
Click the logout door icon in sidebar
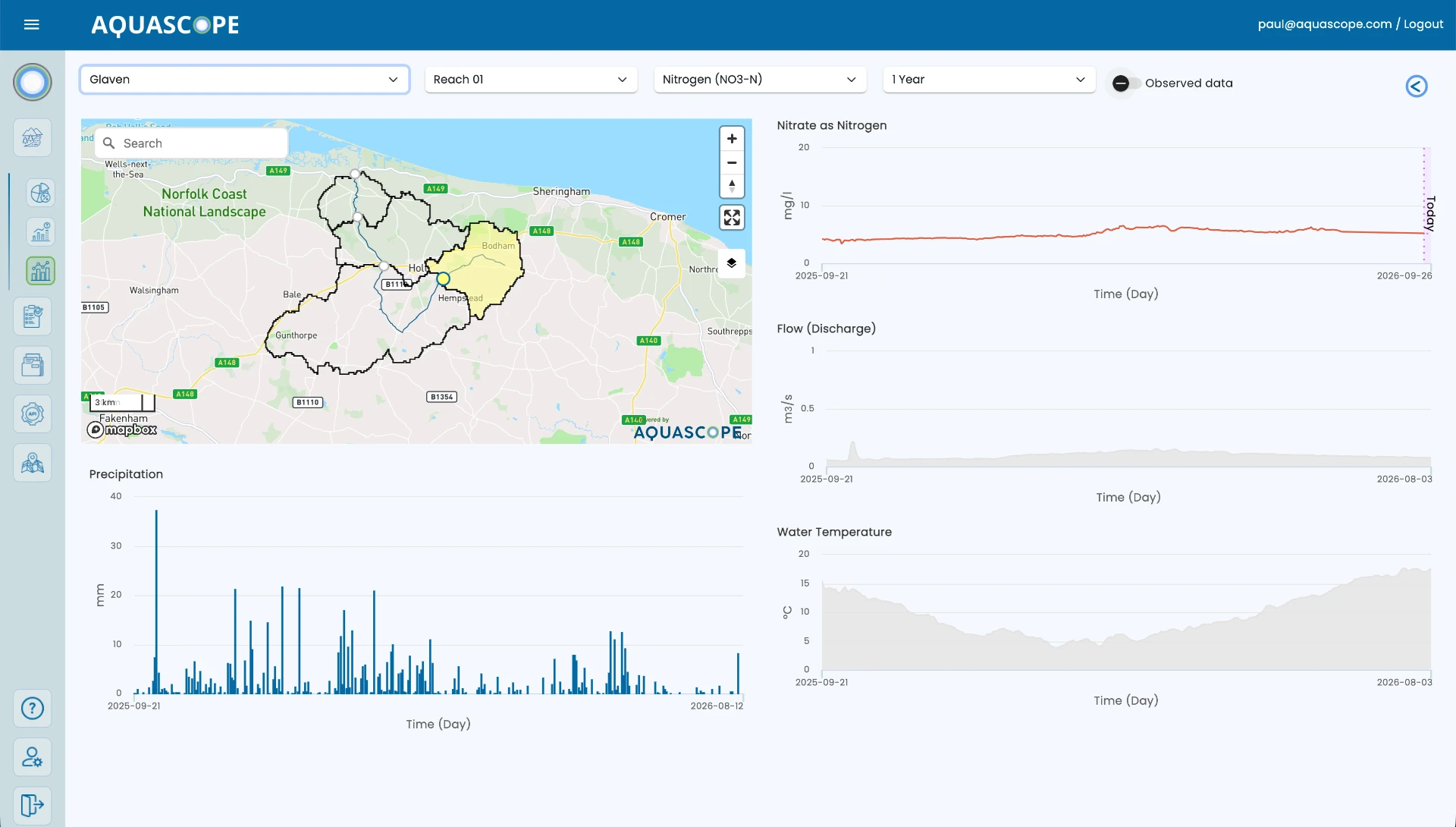(33, 804)
